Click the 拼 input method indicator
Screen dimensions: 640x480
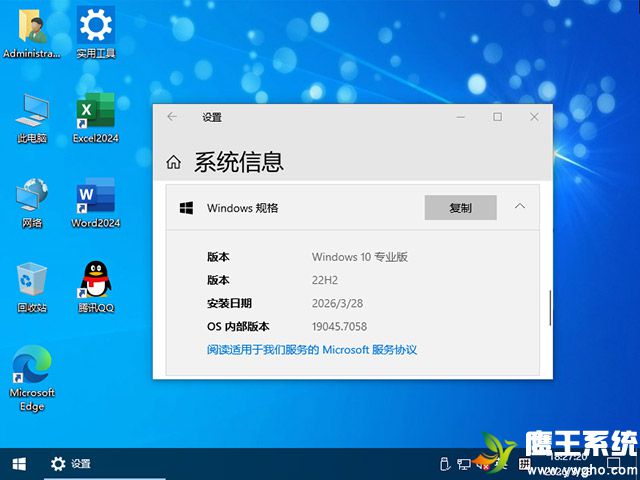point(524,464)
